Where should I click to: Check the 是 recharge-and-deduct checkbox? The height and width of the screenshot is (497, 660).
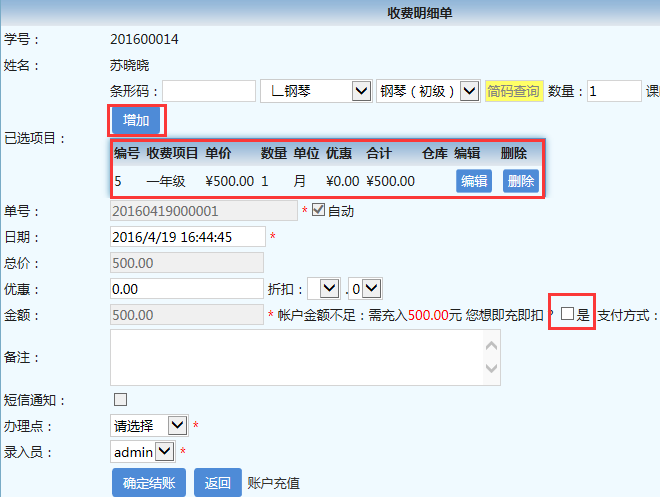pos(567,314)
